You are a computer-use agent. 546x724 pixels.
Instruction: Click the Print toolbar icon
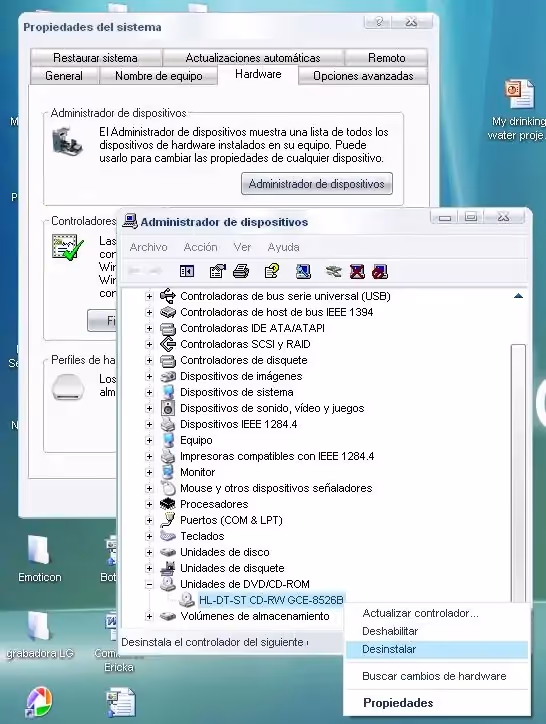(241, 271)
